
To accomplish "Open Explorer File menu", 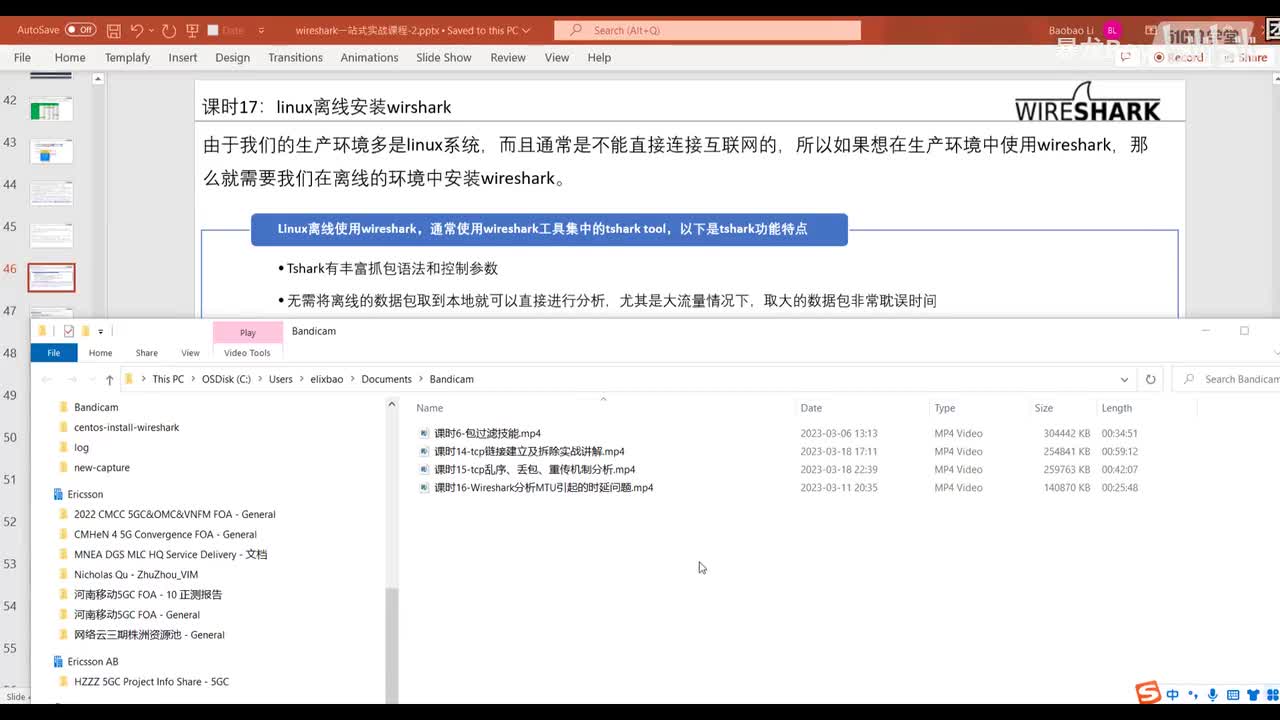I will click(x=54, y=353).
